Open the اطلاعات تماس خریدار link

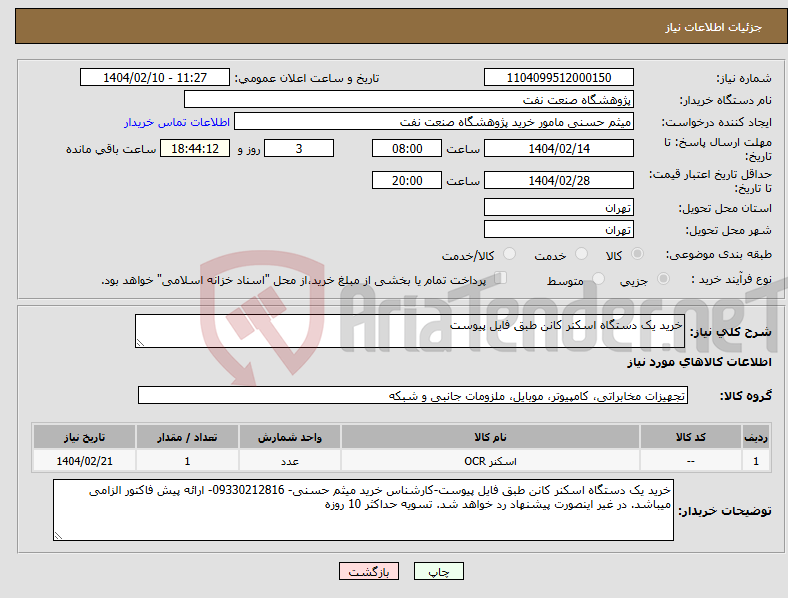coord(177,122)
